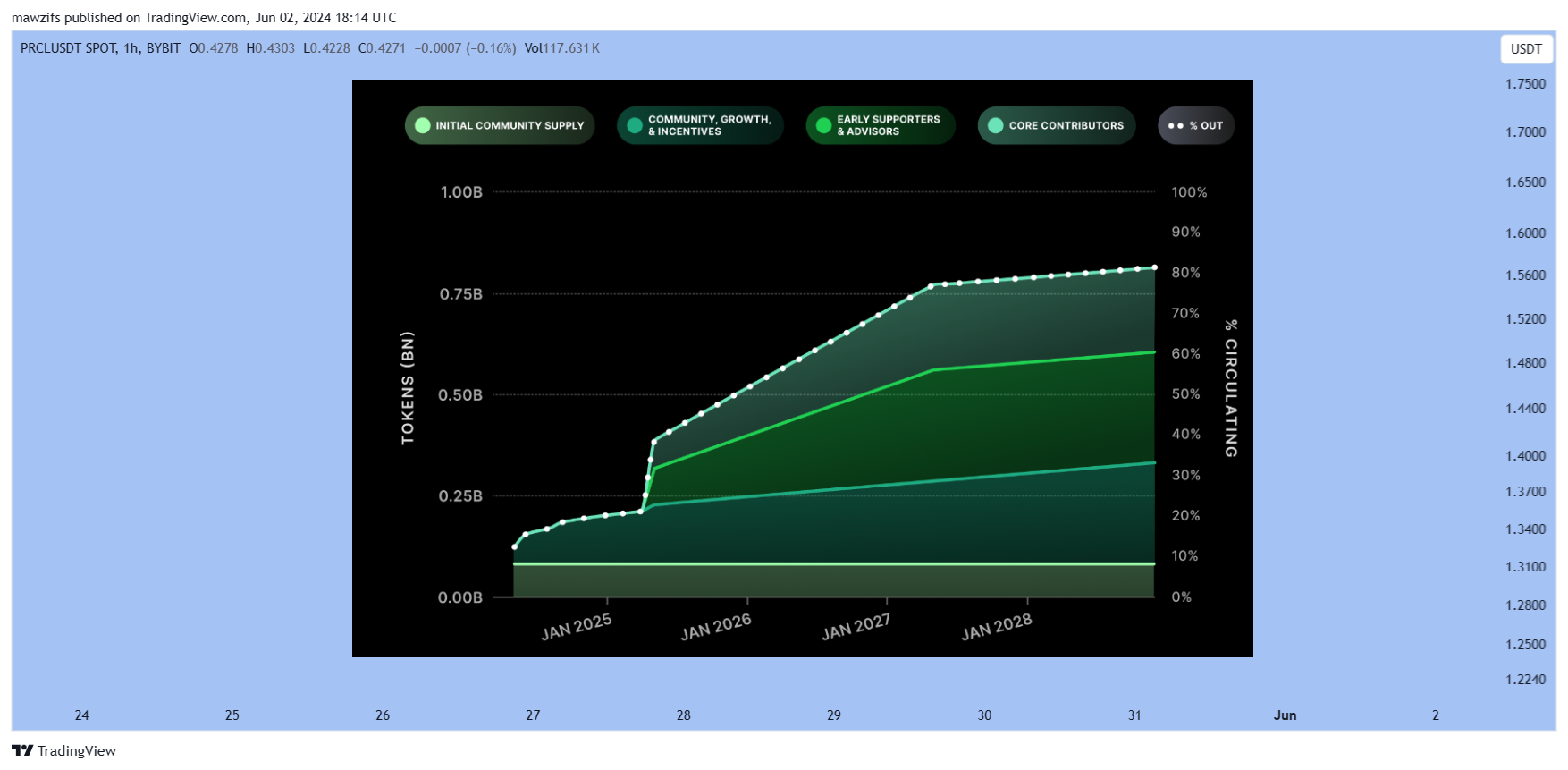Toggle the Early Supporters & Advisors legend
Image resolution: width=1568 pixels, height=770 pixels.
coord(881,126)
